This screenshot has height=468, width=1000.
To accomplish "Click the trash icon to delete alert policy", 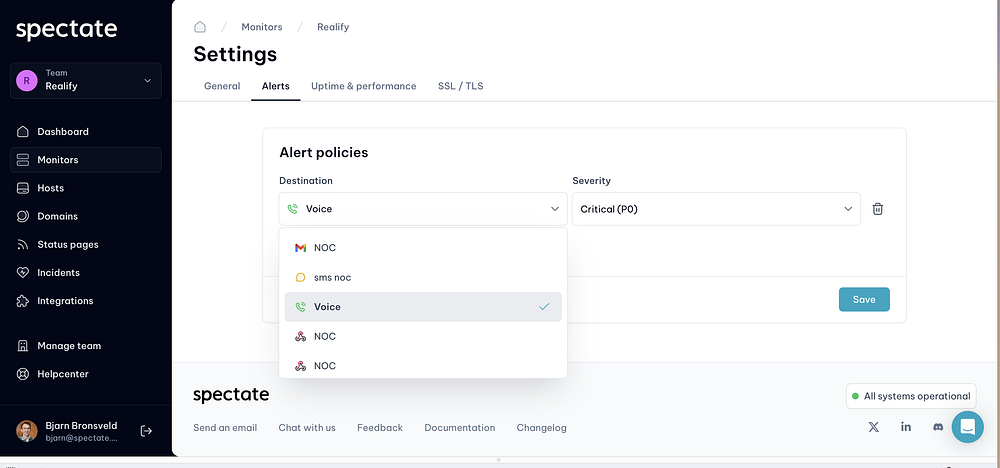I will tap(877, 209).
